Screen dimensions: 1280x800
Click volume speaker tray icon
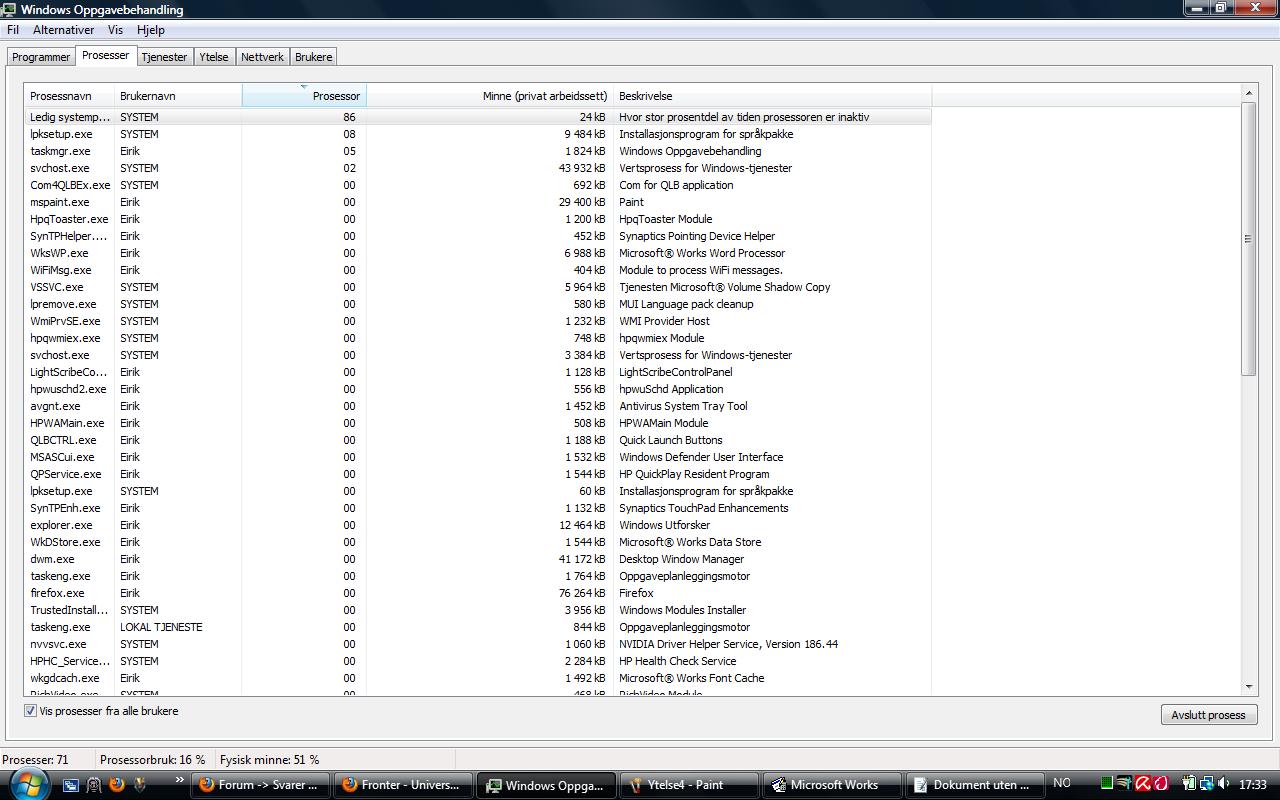(x=1225, y=784)
